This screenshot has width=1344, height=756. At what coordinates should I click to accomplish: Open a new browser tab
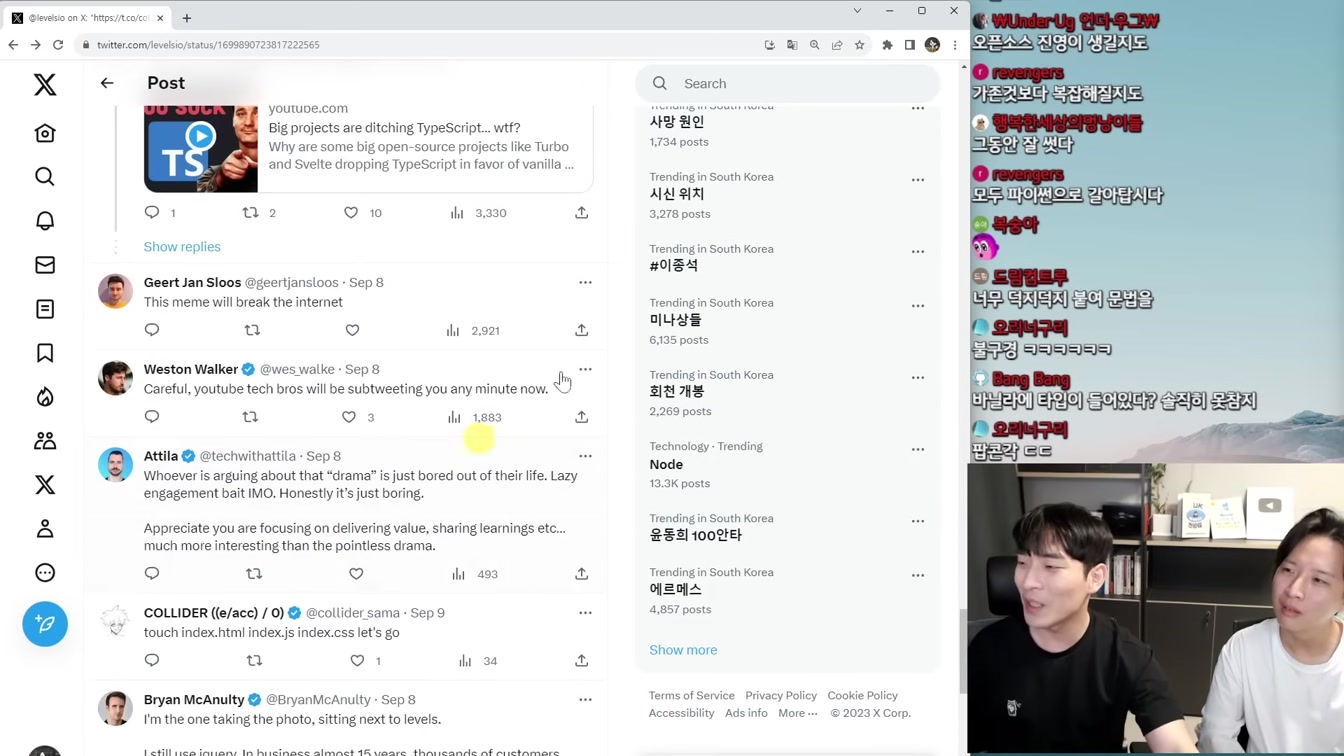point(187,18)
